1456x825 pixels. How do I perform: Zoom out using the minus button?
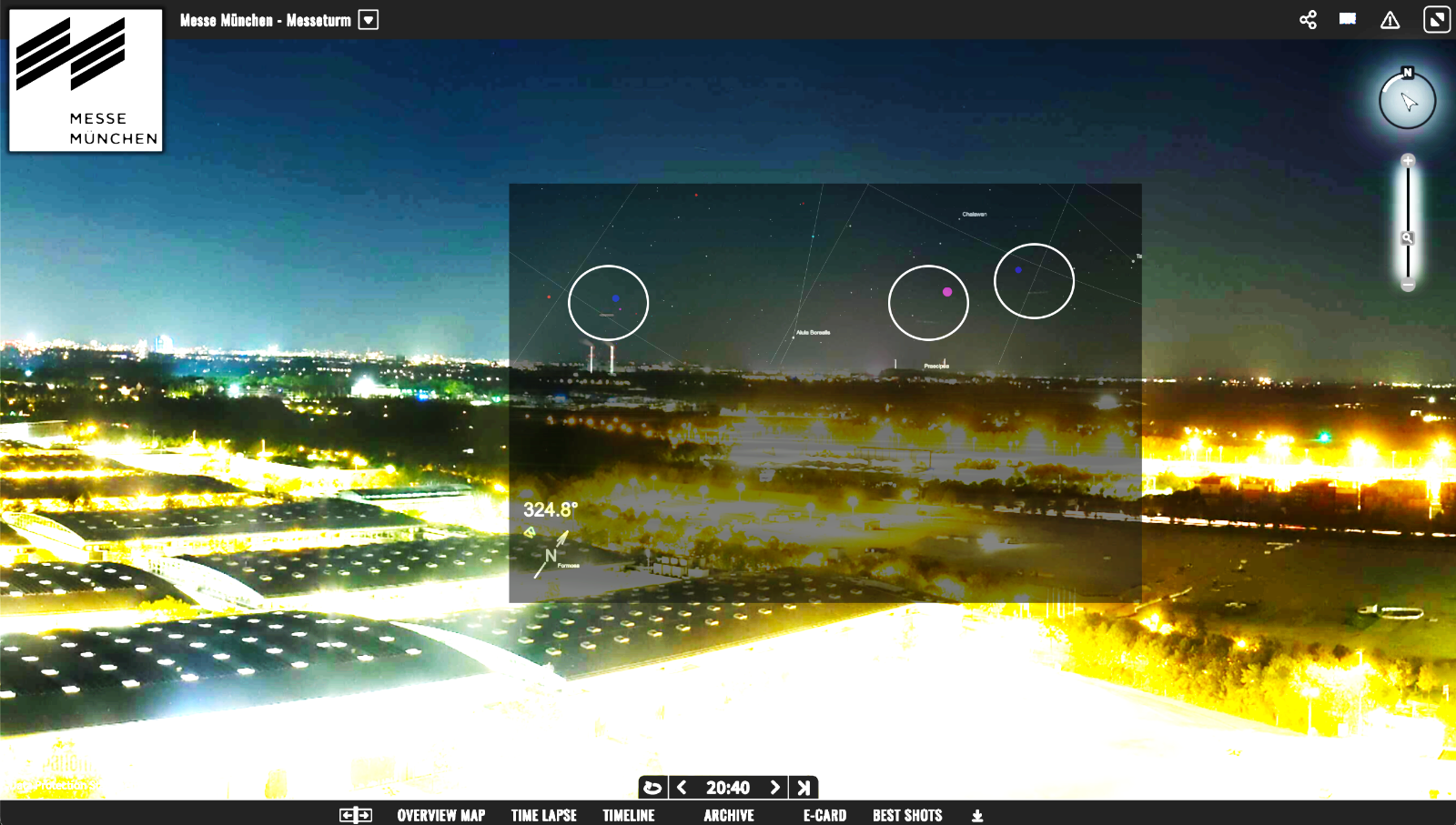coord(1408,286)
